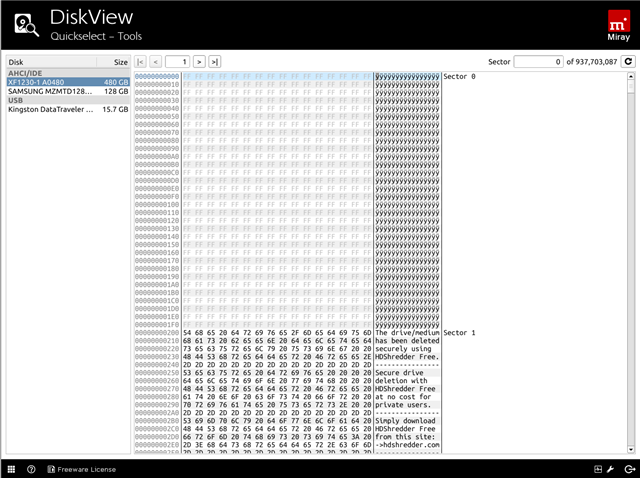Select Kingston DataTraveler USB disk
This screenshot has width=640, height=478.
pos(68,109)
